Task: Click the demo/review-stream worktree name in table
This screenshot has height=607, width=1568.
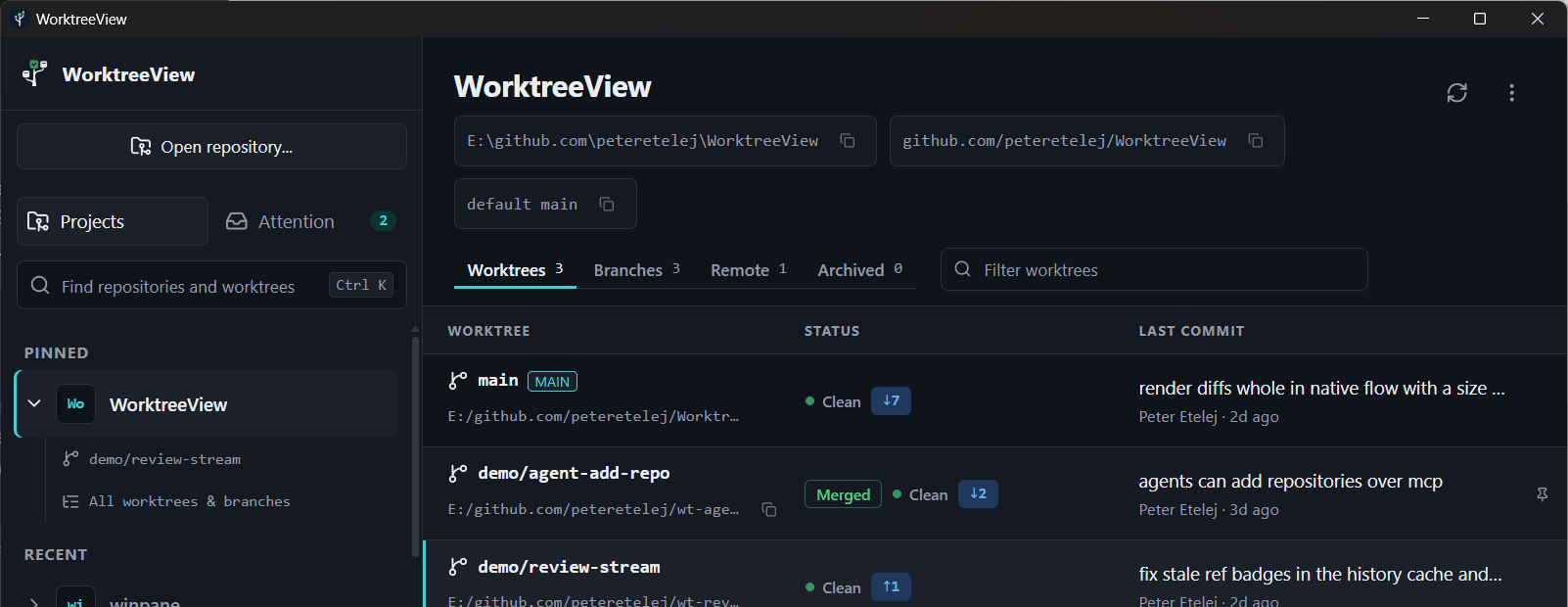Action: [x=569, y=567]
